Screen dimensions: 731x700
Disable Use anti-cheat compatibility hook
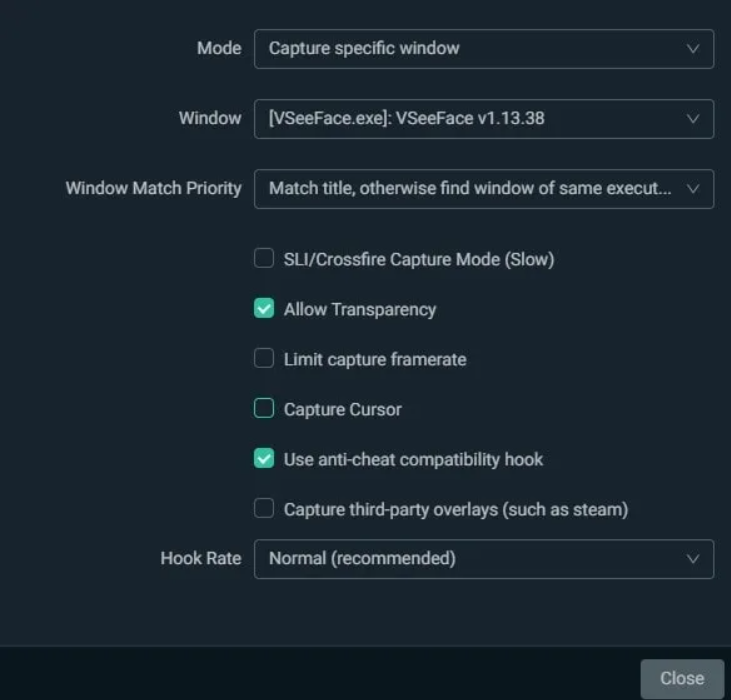click(x=264, y=458)
